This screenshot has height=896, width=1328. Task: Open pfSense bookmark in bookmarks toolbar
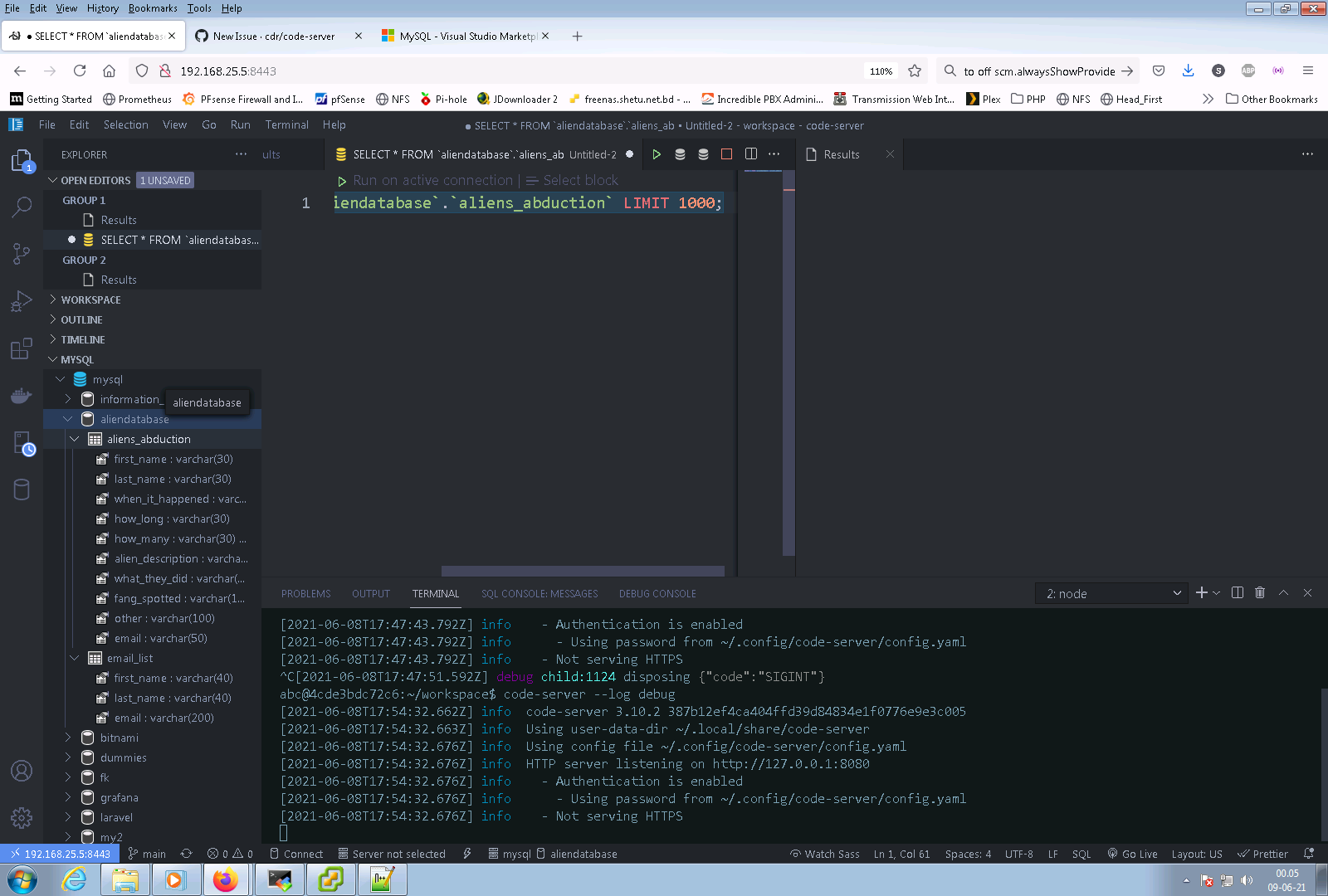tap(340, 99)
